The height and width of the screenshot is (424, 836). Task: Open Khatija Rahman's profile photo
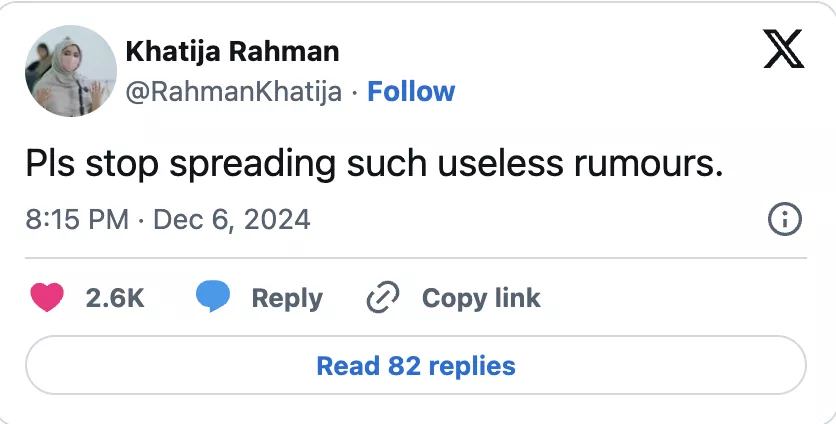[71, 71]
